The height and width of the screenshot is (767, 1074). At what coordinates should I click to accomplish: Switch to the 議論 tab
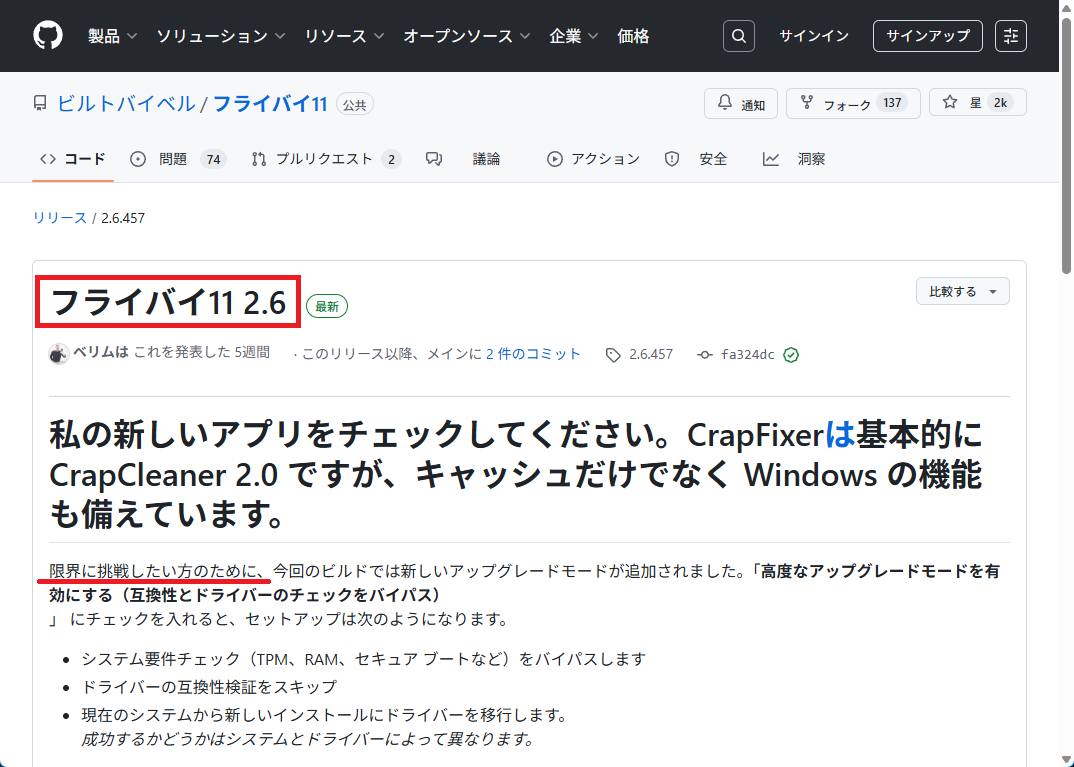(x=463, y=159)
